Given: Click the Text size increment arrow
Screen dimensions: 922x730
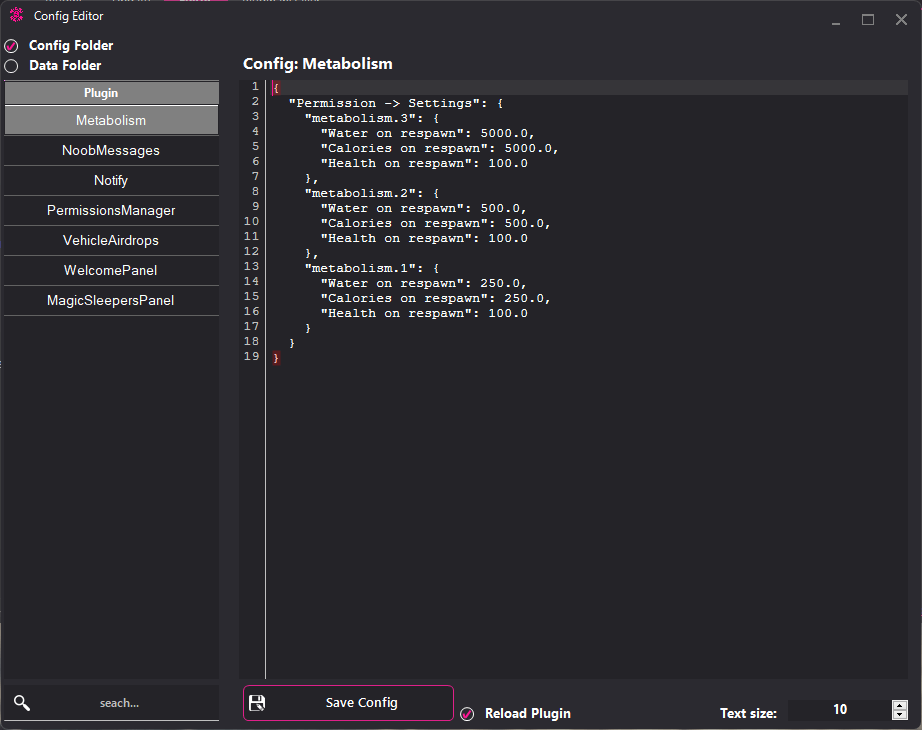Looking at the screenshot, I should pyautogui.click(x=899, y=704).
